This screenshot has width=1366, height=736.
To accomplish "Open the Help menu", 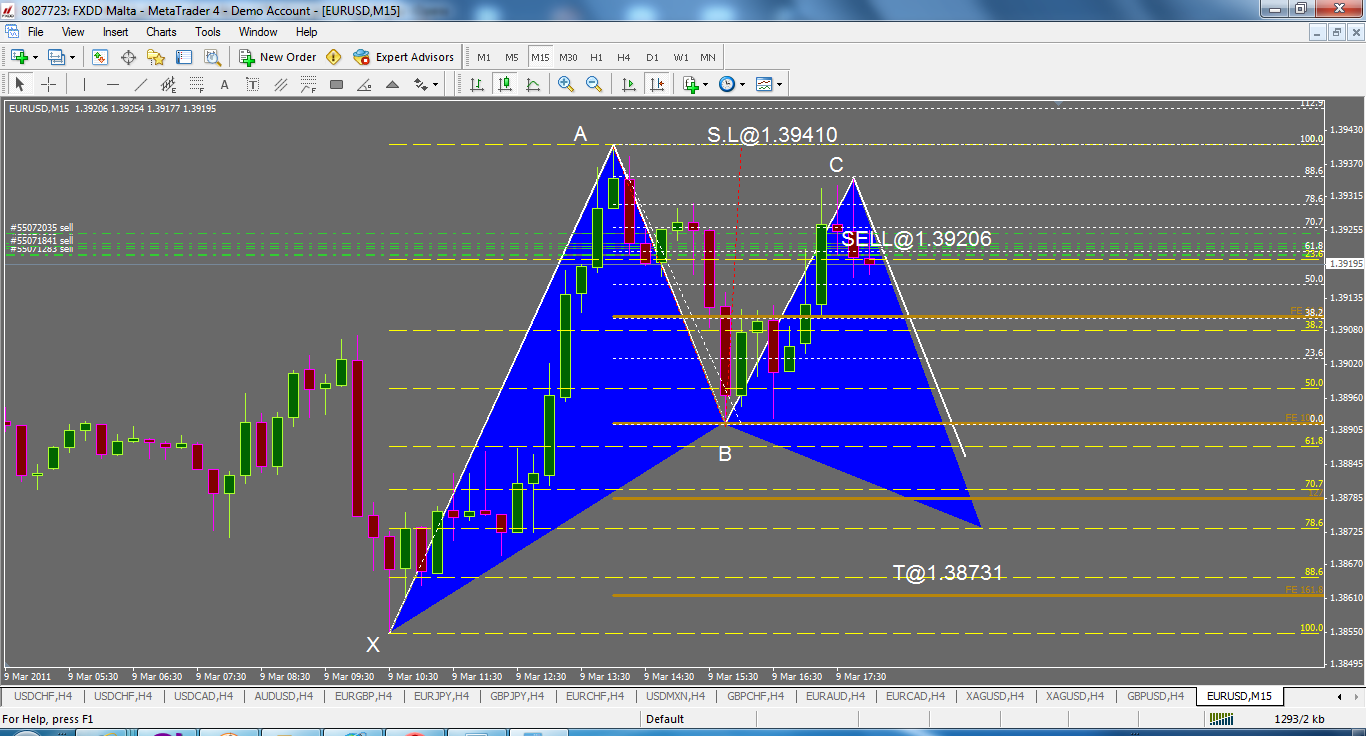I will click(x=306, y=32).
